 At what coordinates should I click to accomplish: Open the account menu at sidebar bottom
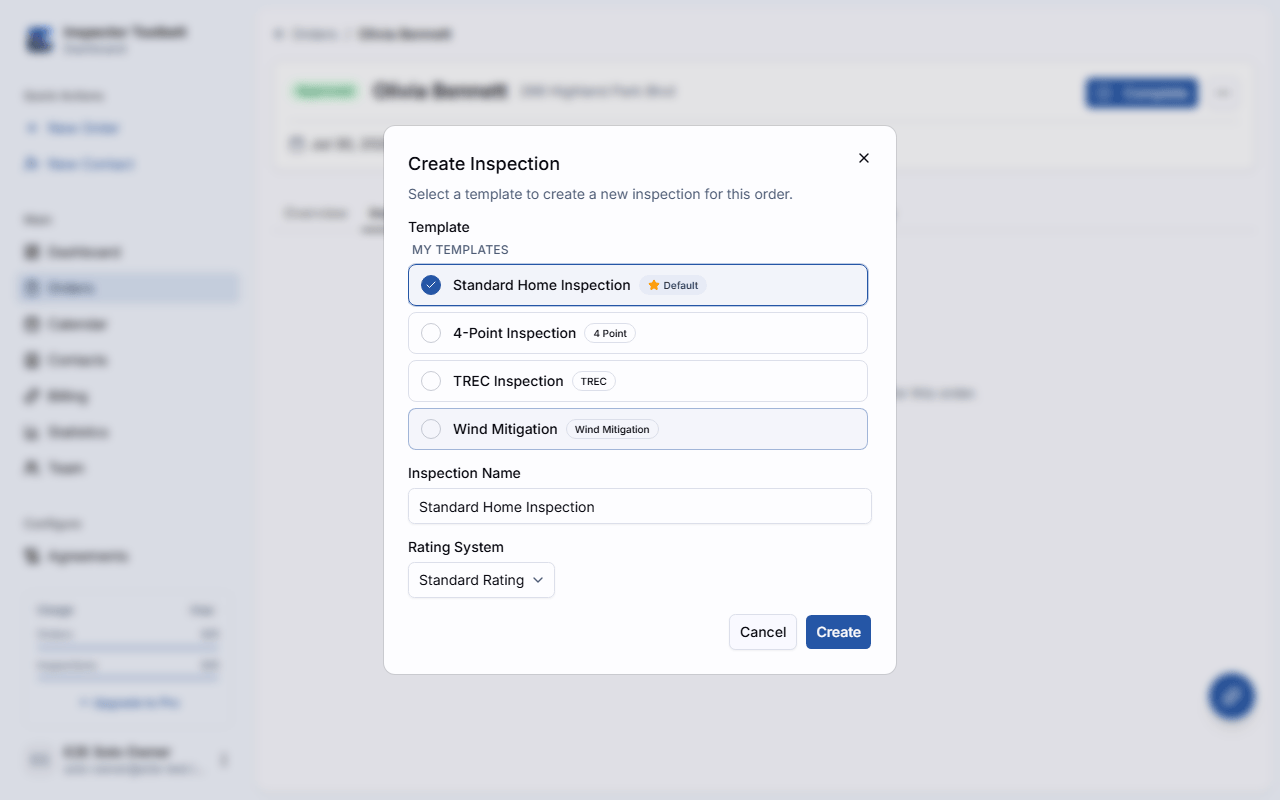pos(130,760)
